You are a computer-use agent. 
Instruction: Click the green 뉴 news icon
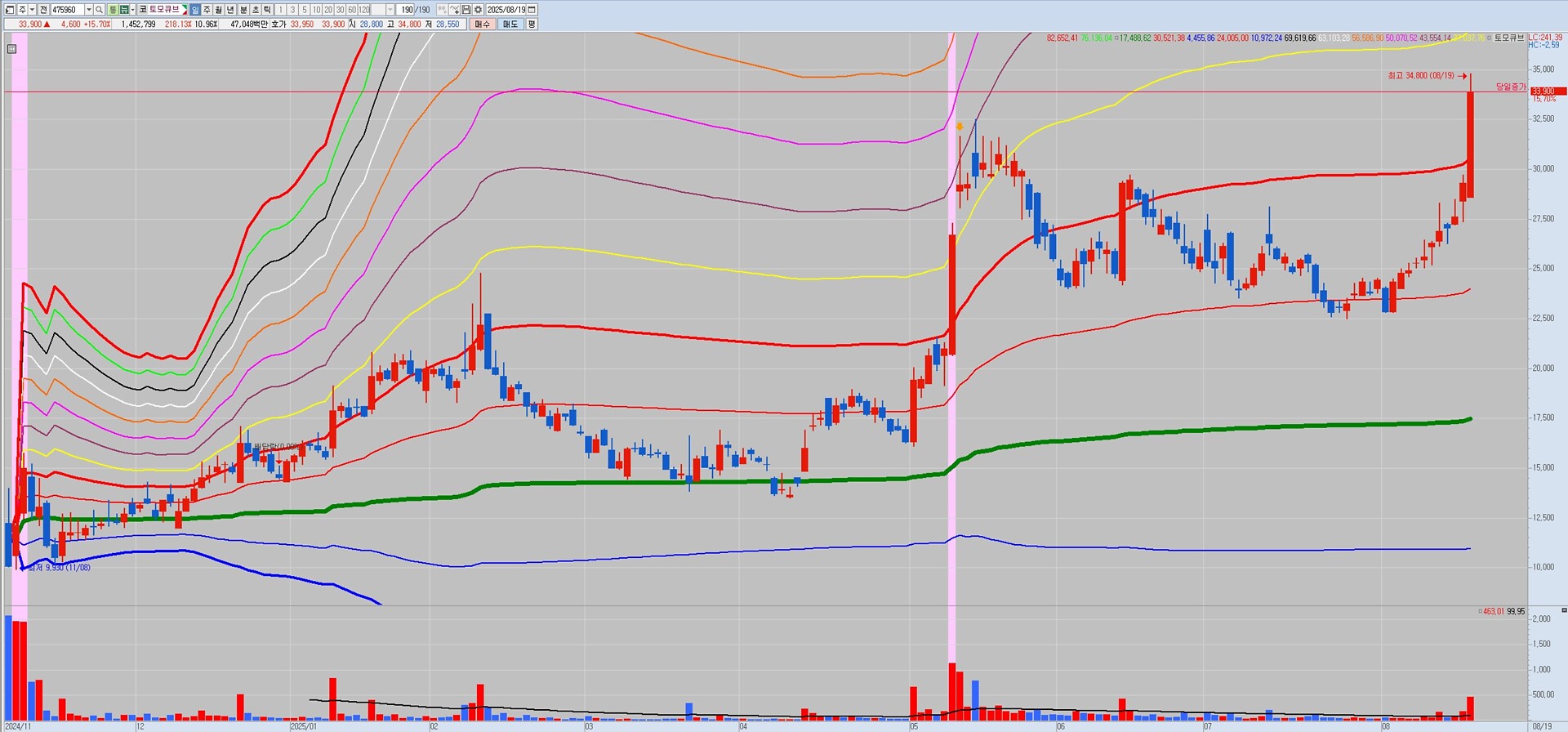click(124, 10)
